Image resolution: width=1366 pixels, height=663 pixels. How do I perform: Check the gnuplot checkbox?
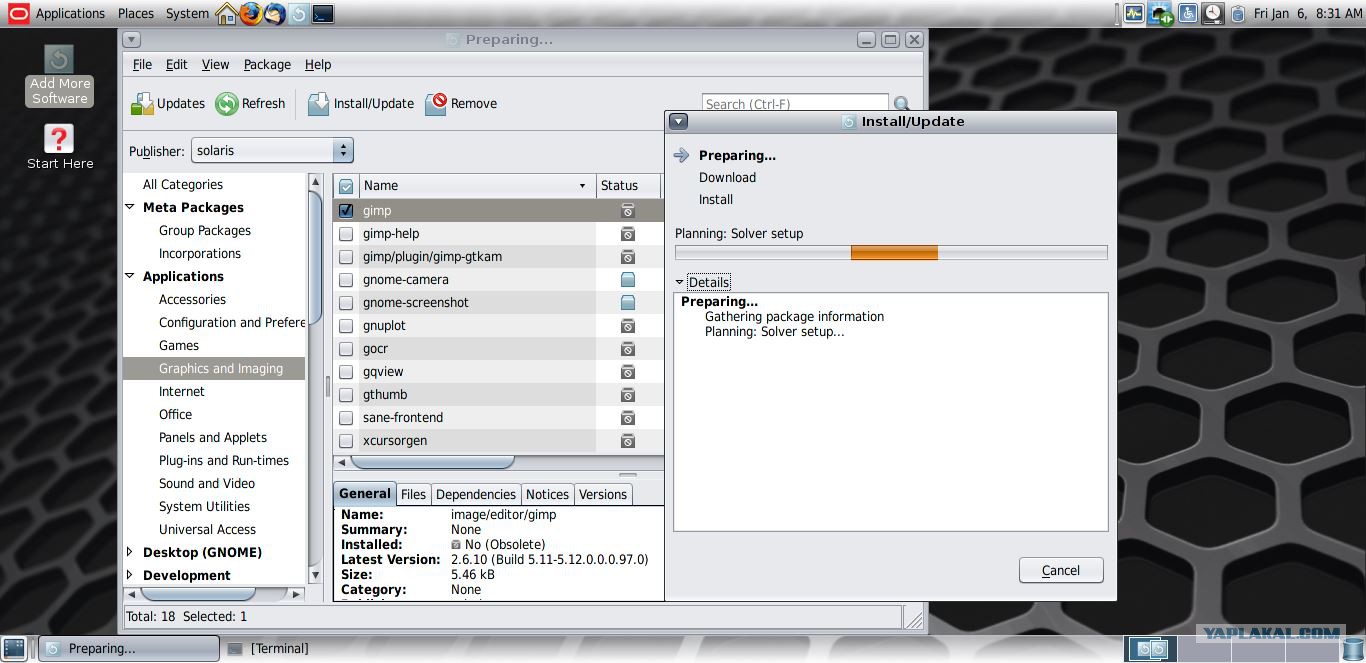tap(346, 326)
